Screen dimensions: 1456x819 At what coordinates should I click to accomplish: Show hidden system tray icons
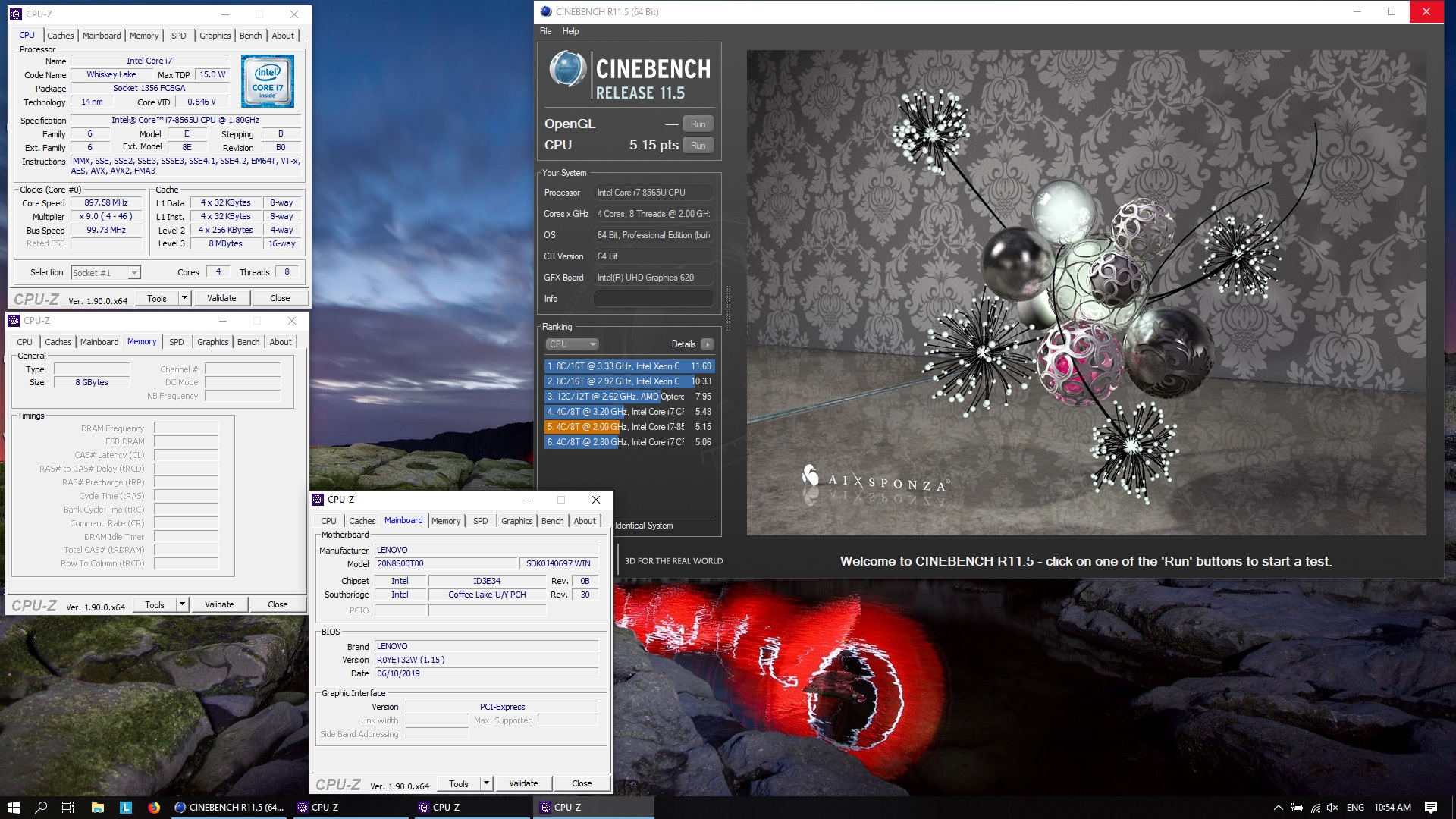[x=1278, y=808]
